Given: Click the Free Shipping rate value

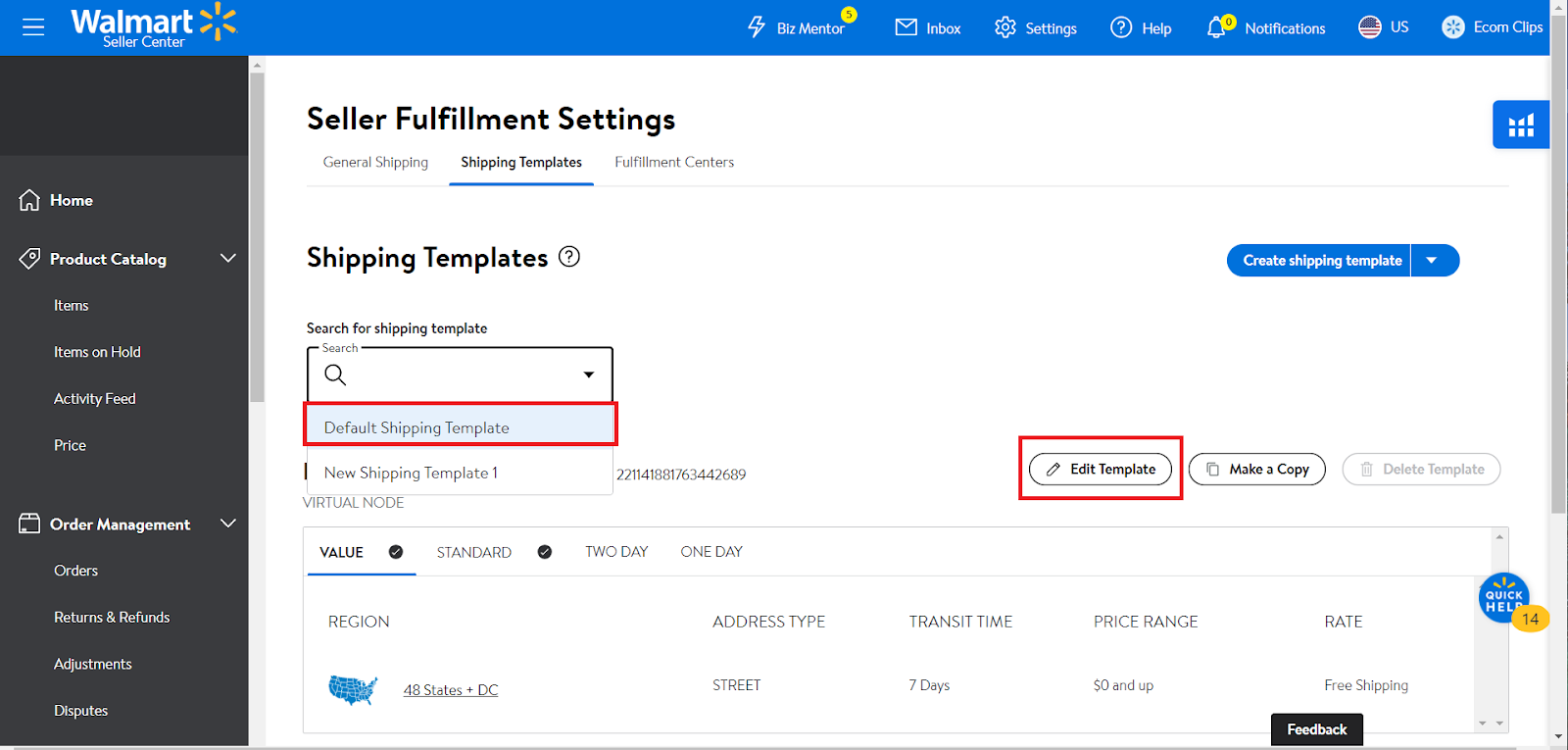Looking at the screenshot, I should point(1366,685).
